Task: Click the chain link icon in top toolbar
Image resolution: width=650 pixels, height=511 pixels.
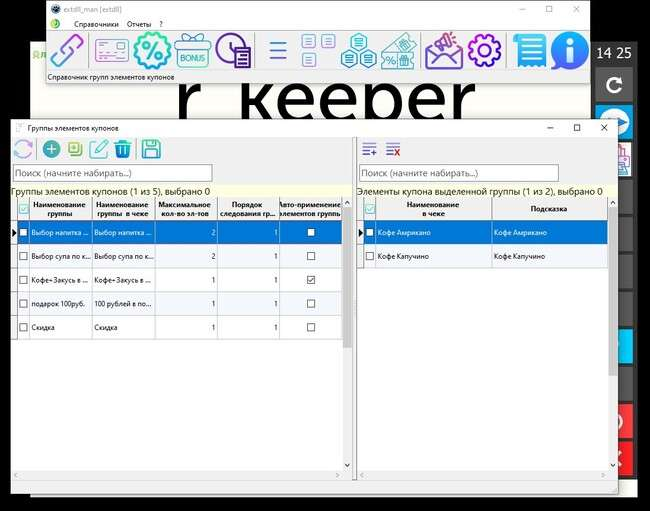Action: click(x=67, y=49)
